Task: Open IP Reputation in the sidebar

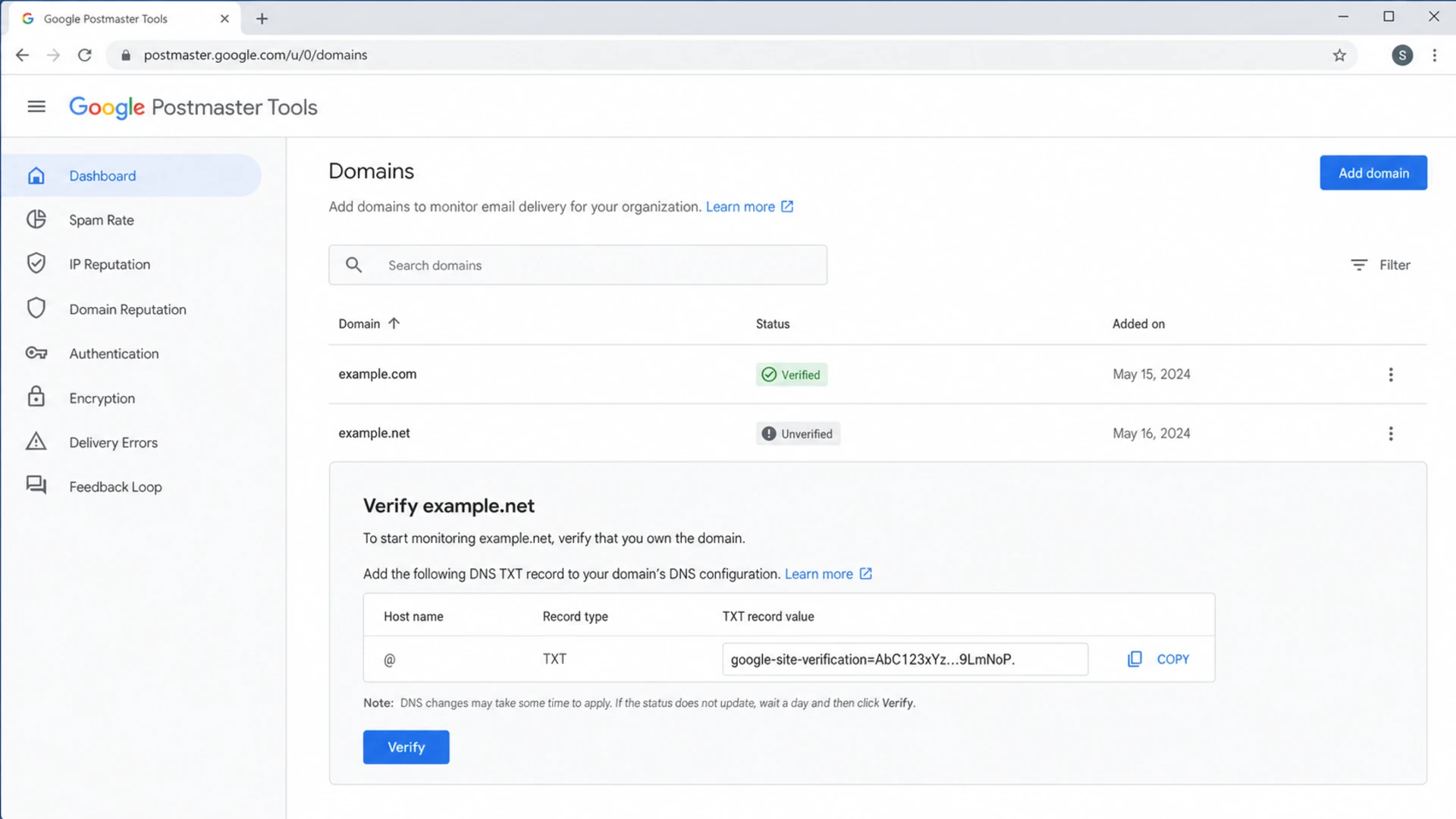Action: tap(131, 264)
